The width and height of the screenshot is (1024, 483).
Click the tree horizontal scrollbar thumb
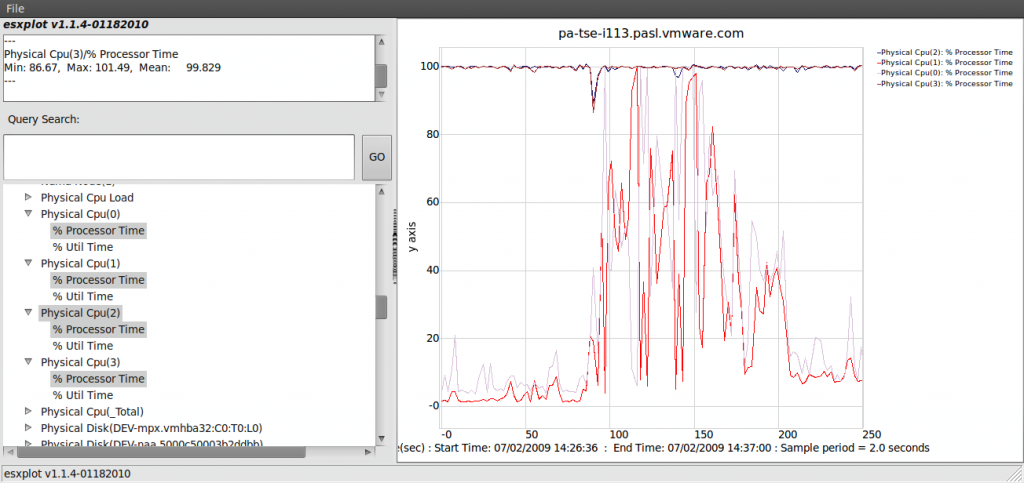point(161,452)
